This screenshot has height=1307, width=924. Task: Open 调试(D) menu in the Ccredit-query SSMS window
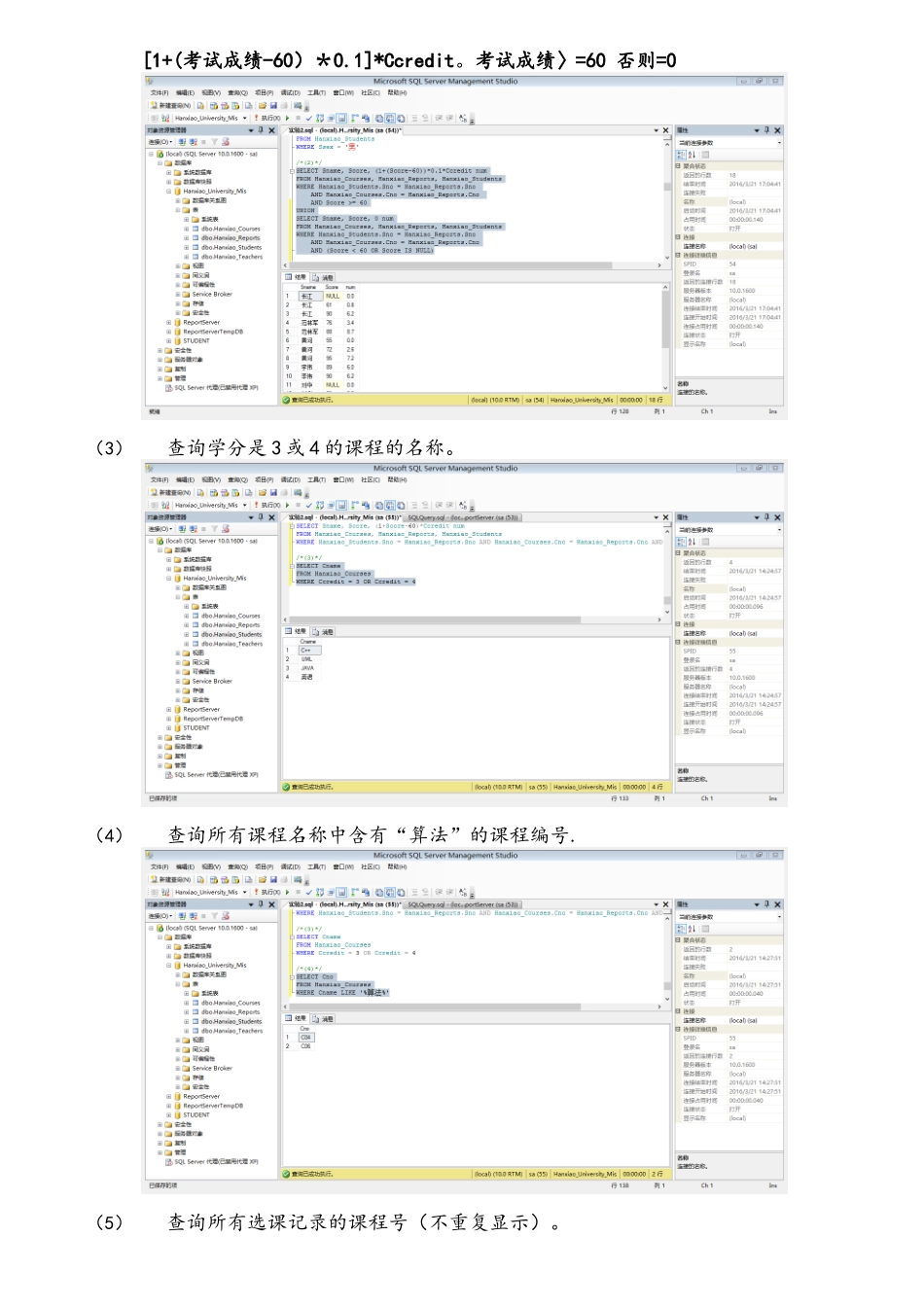290,480
